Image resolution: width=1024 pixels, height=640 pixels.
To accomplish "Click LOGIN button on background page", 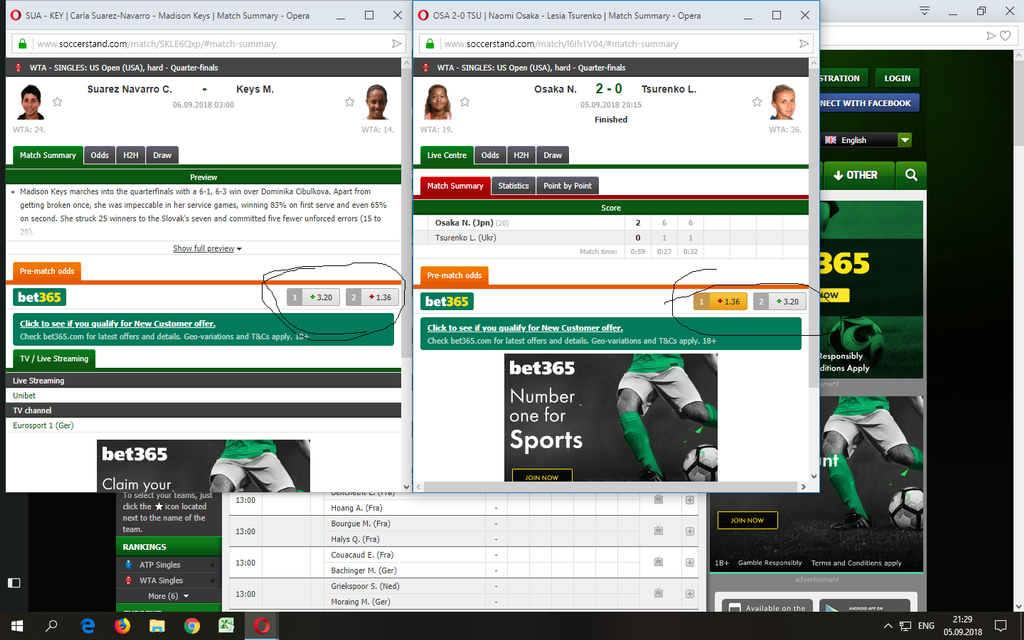I will pyautogui.click(x=897, y=78).
